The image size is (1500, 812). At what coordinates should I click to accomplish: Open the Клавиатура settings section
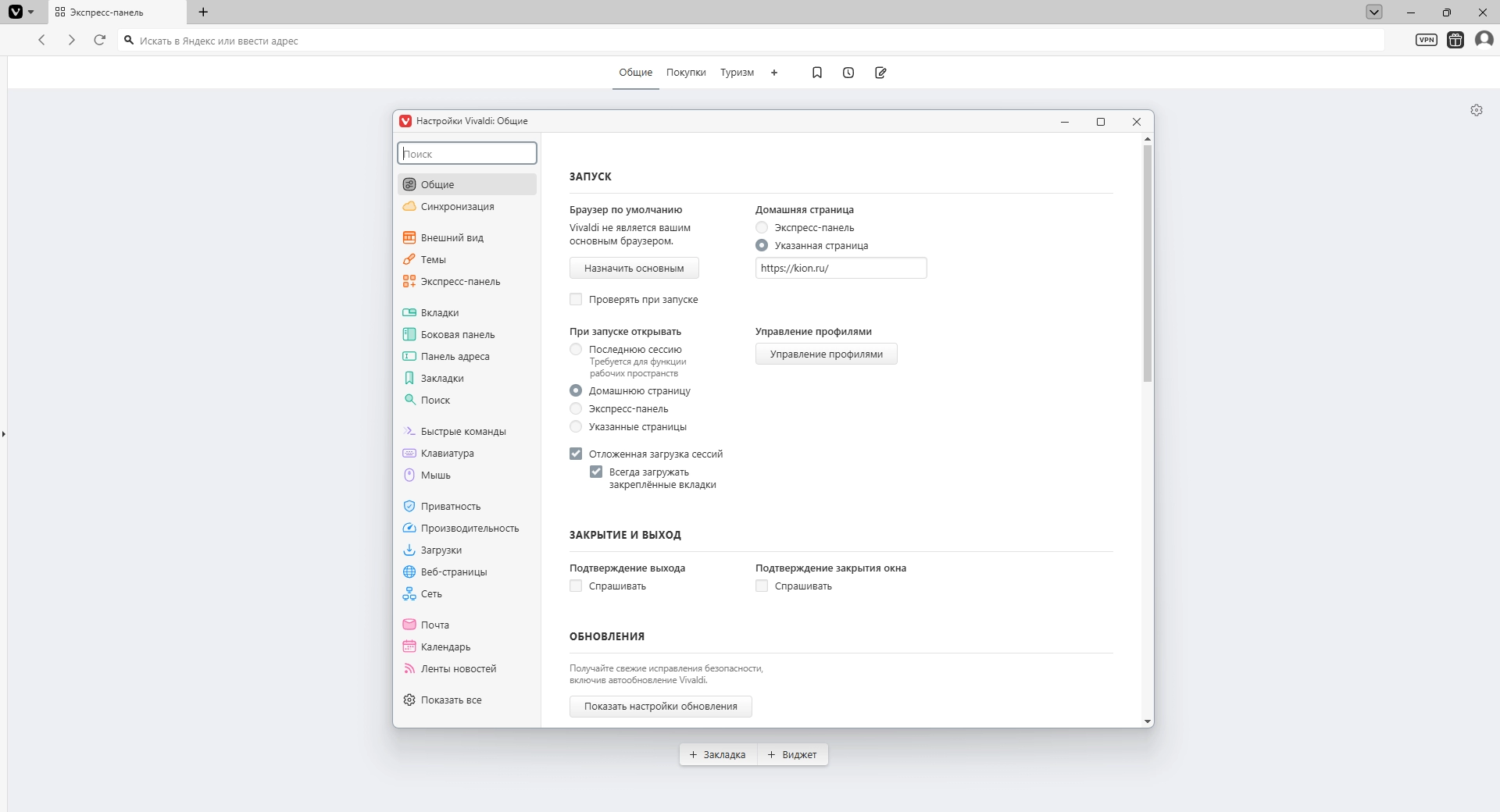click(467, 453)
